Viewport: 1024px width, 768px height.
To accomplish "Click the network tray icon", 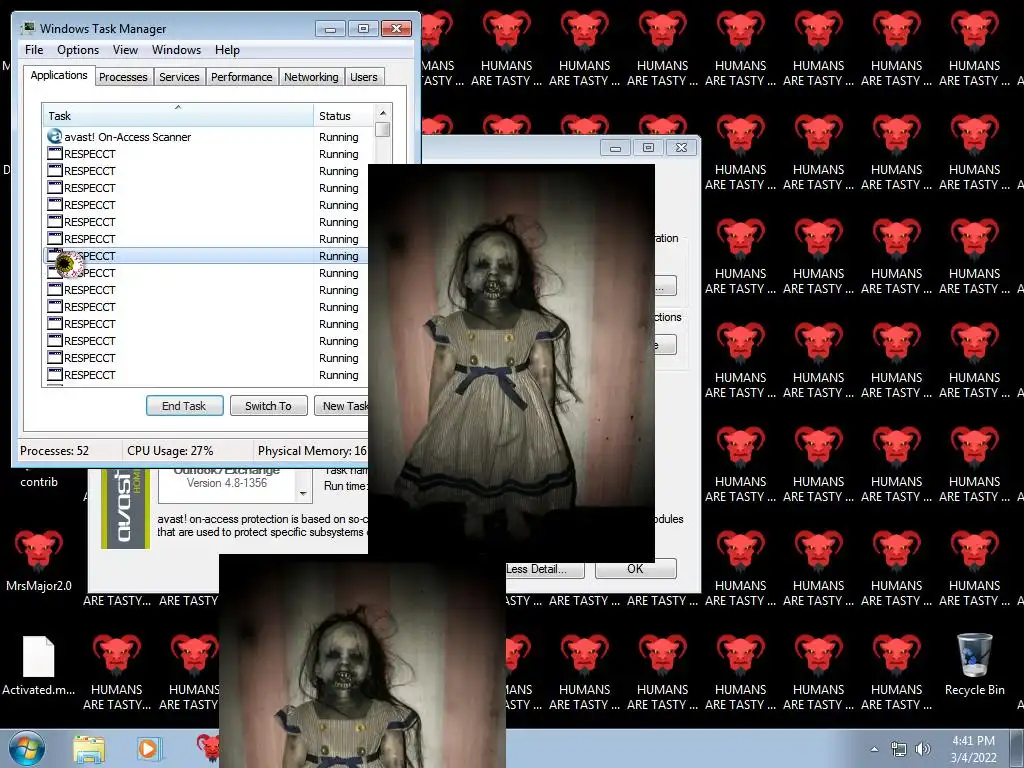I will pyautogui.click(x=899, y=750).
